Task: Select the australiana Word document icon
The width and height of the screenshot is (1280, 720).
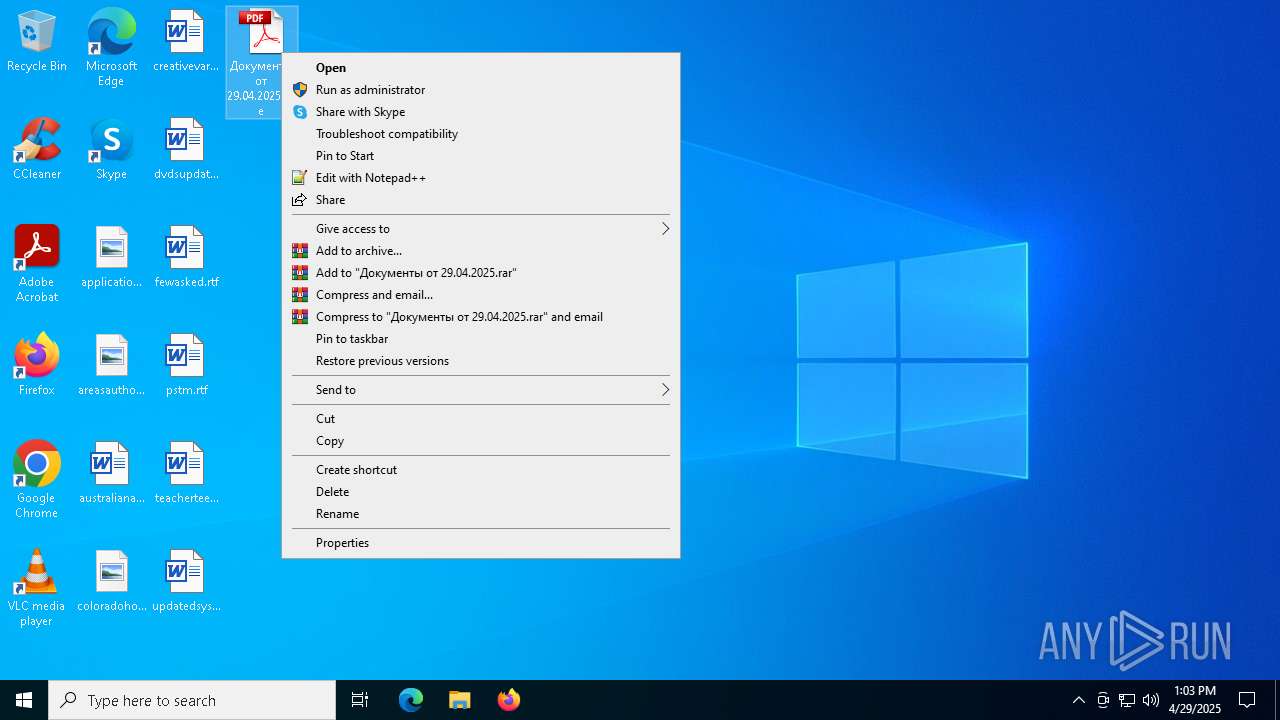Action: 111,474
